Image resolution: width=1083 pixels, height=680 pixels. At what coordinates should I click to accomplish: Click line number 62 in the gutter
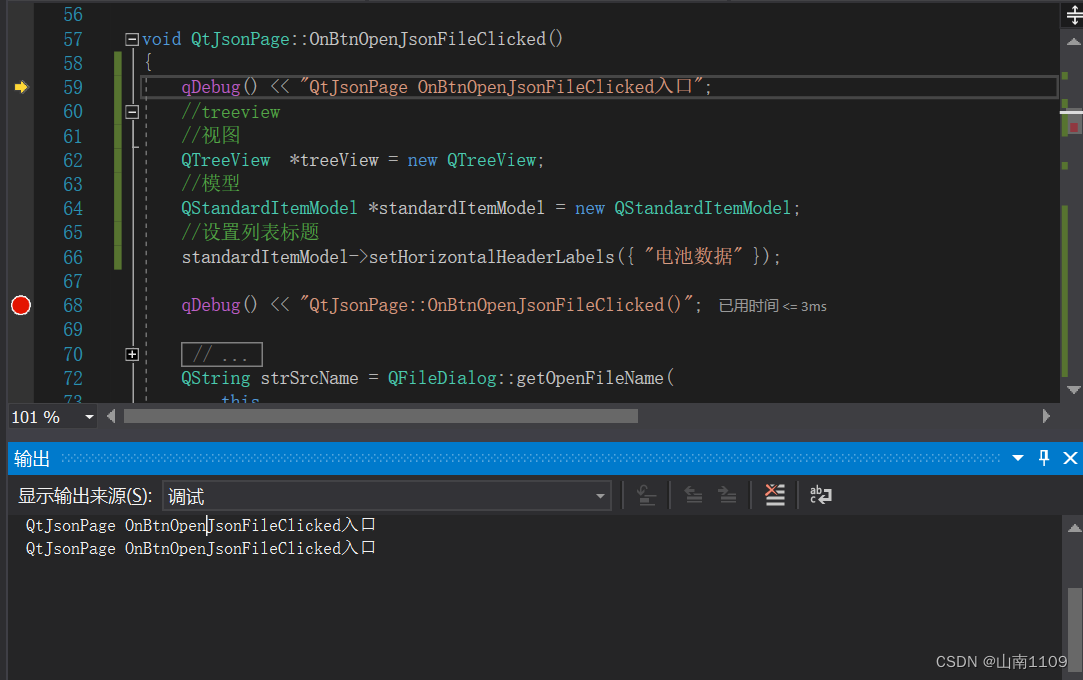click(73, 160)
